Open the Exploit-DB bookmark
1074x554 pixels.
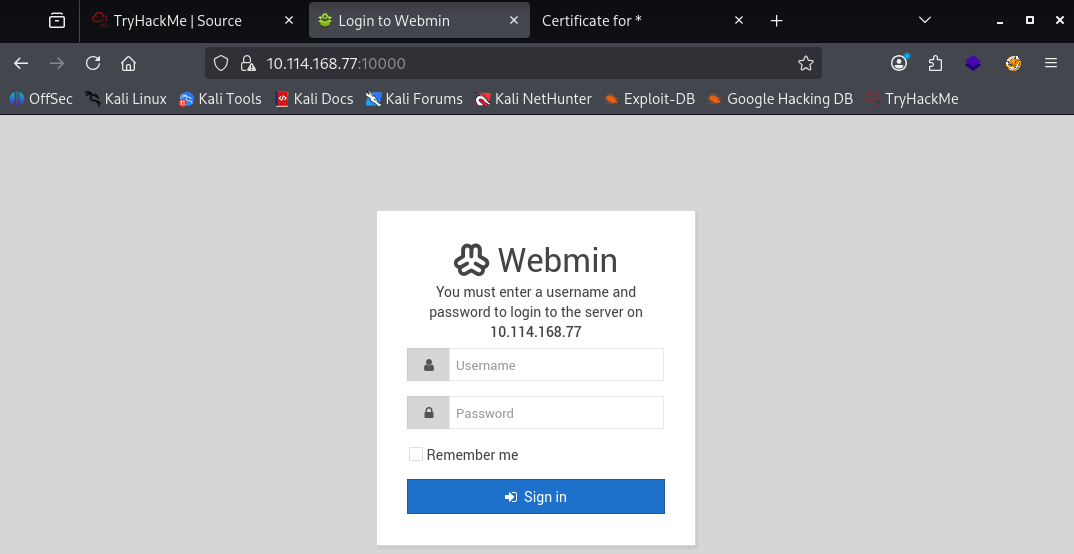point(649,99)
